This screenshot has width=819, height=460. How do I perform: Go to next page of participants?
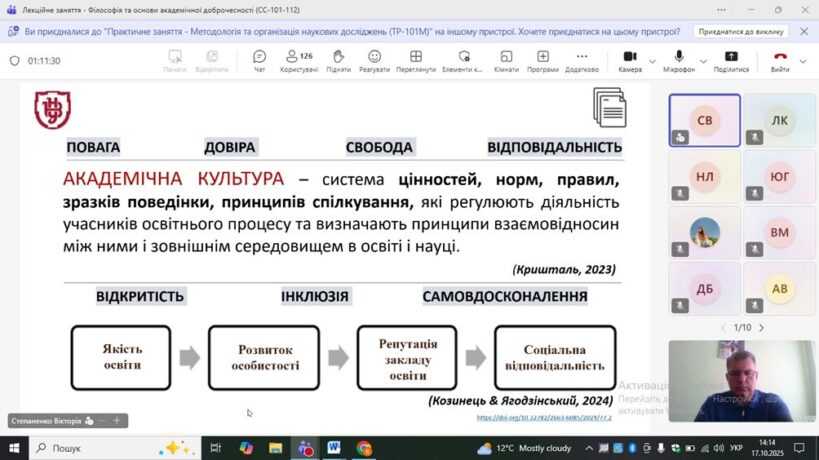762,327
